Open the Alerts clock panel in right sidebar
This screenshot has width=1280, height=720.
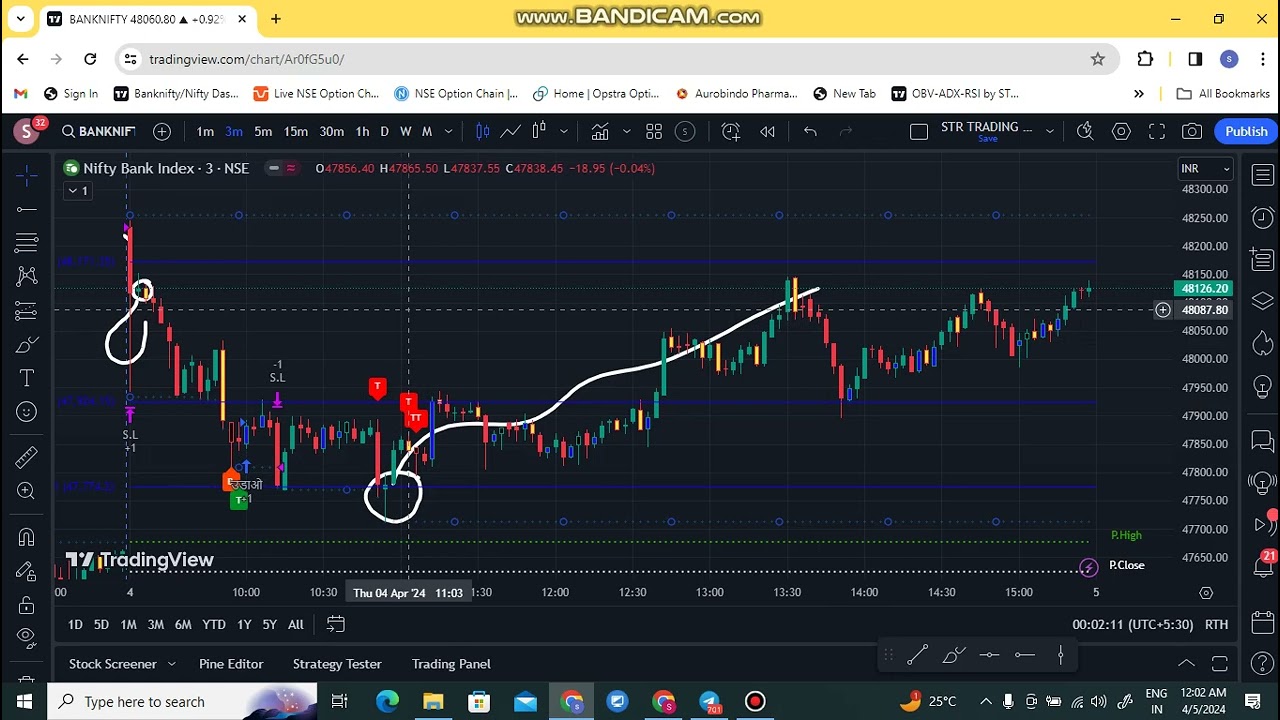[x=1263, y=218]
